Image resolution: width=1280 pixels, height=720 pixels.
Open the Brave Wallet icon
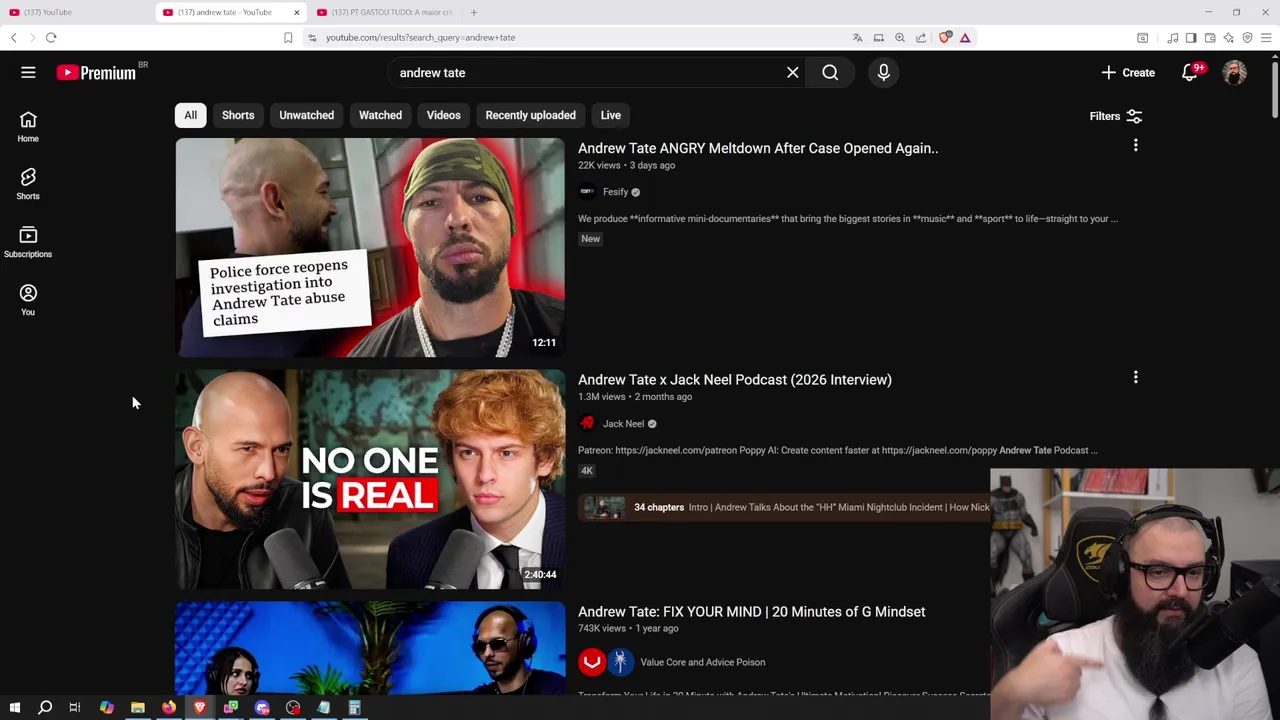pyautogui.click(x=1210, y=38)
